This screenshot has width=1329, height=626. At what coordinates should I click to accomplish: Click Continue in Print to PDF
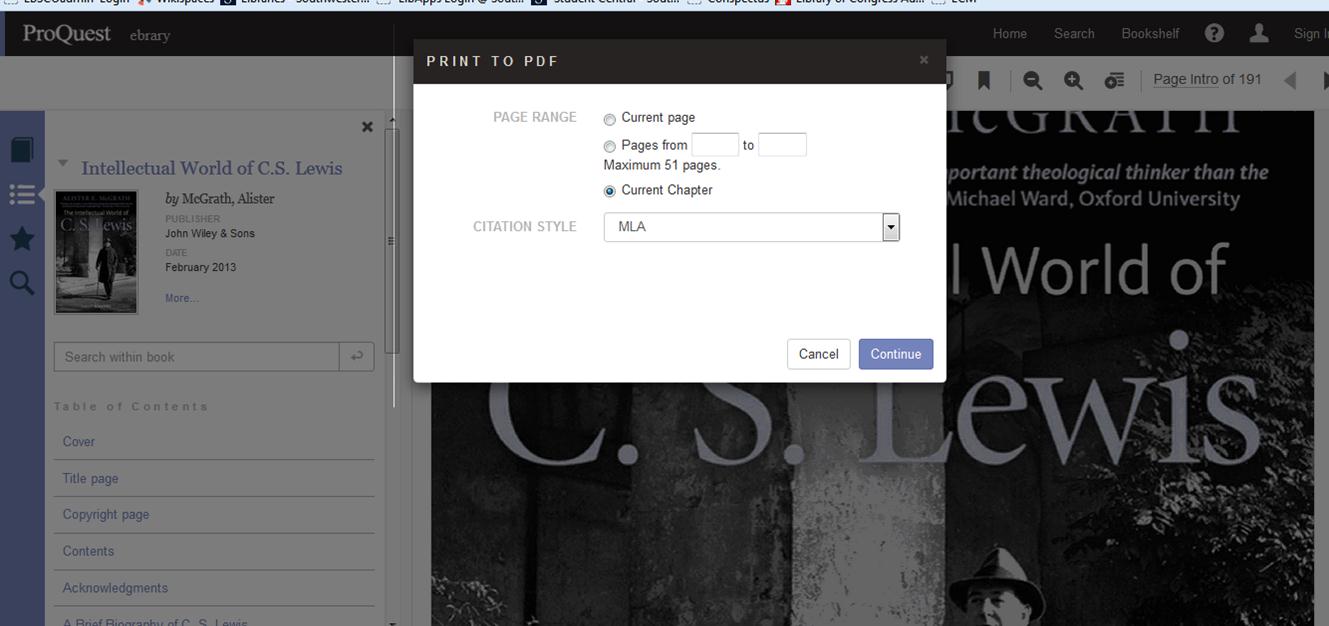[x=895, y=354]
